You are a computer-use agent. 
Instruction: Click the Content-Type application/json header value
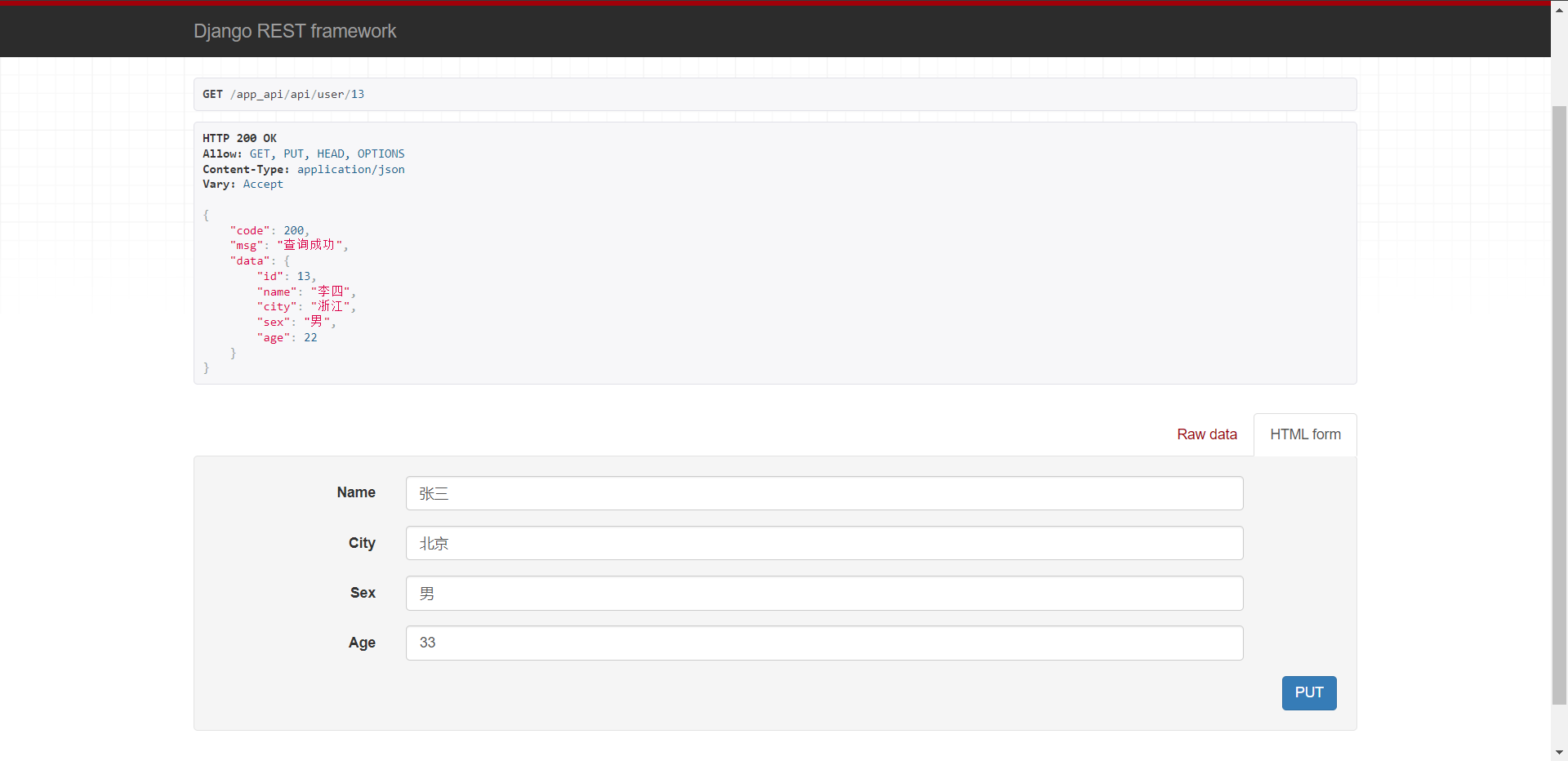point(351,169)
